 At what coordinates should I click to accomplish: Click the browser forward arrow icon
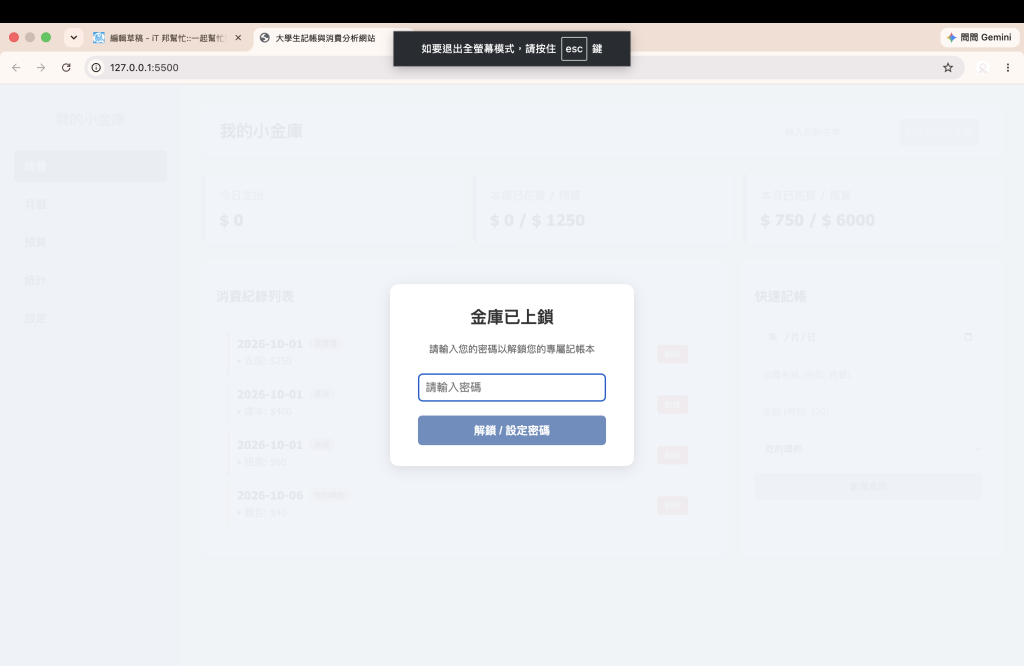tap(41, 67)
